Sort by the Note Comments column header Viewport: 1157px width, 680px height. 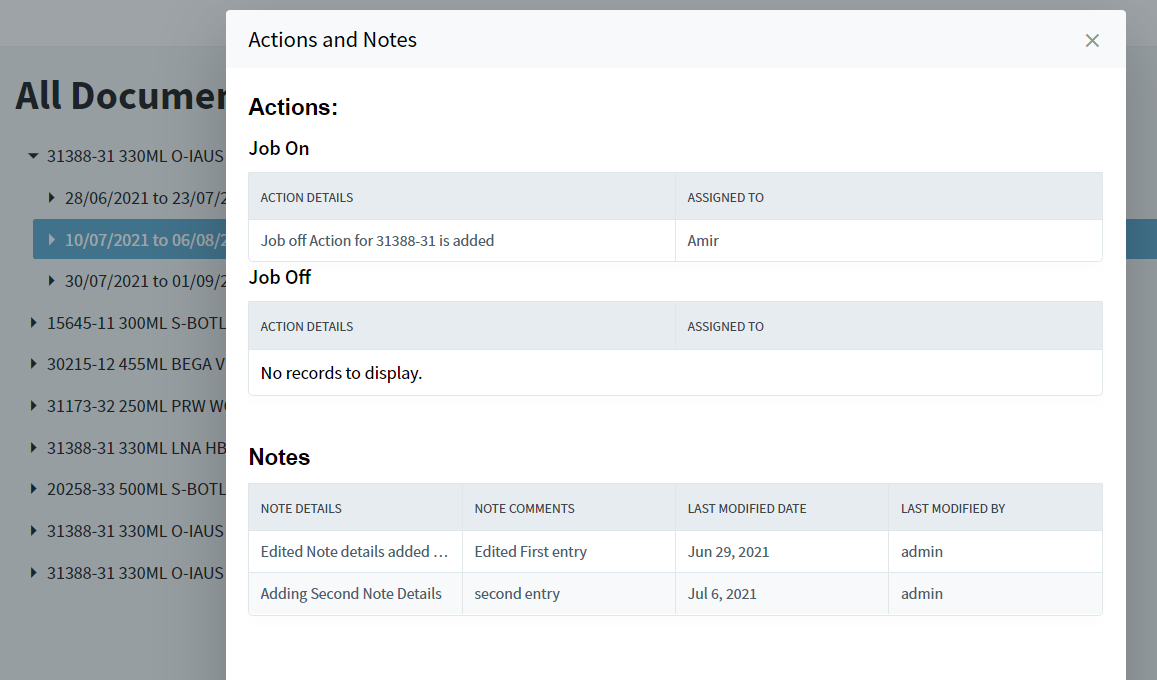524,508
